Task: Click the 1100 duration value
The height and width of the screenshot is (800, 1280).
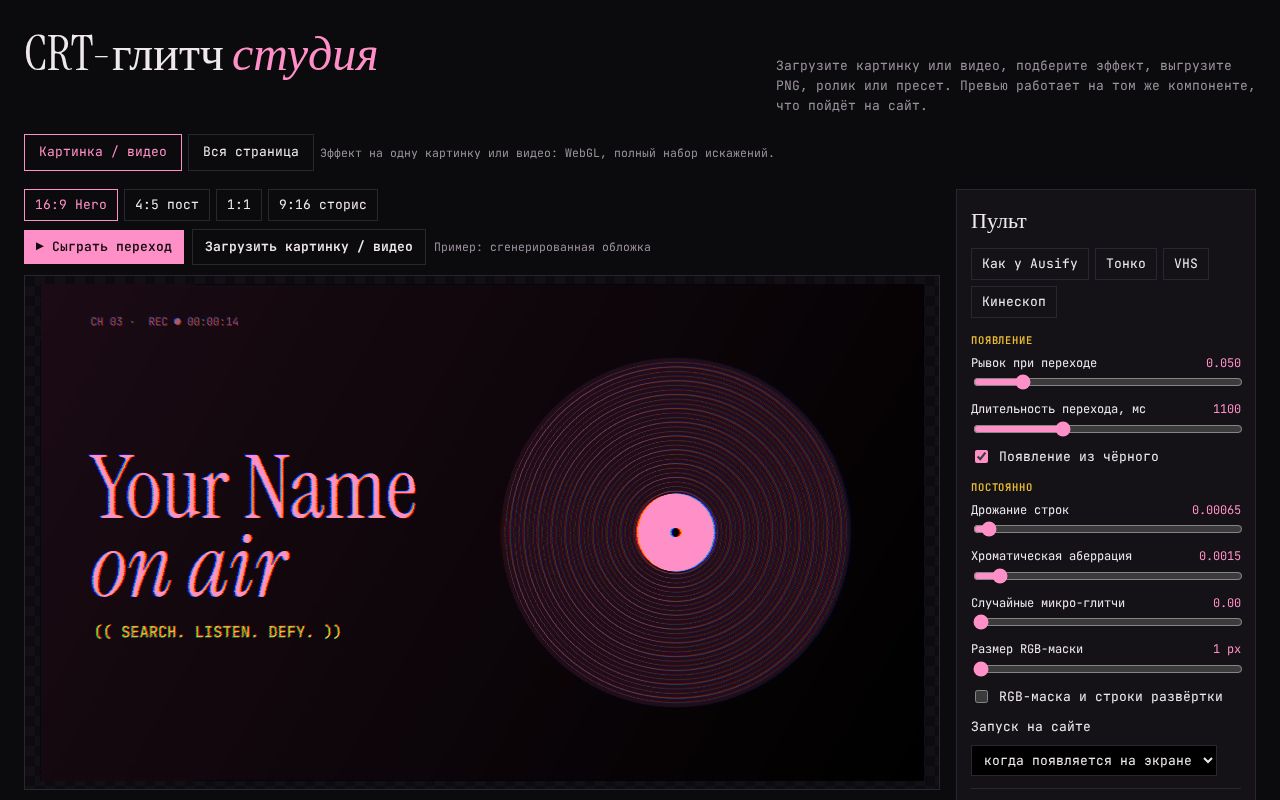Action: [1227, 409]
